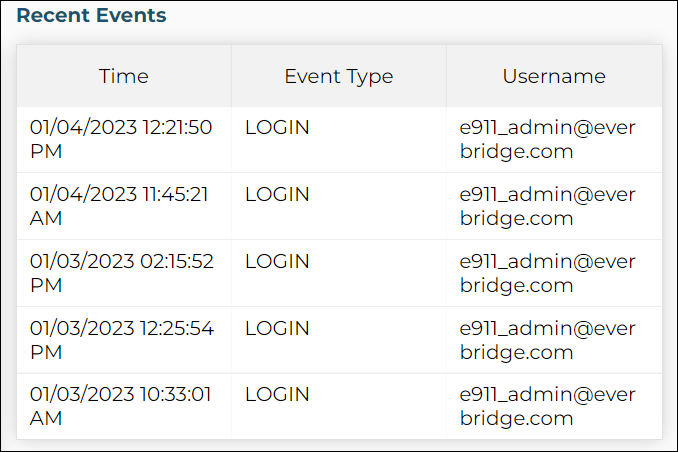Select the 01/04/2023 11:45:21 AM time cell
This screenshot has width=678, height=452.
point(119,206)
